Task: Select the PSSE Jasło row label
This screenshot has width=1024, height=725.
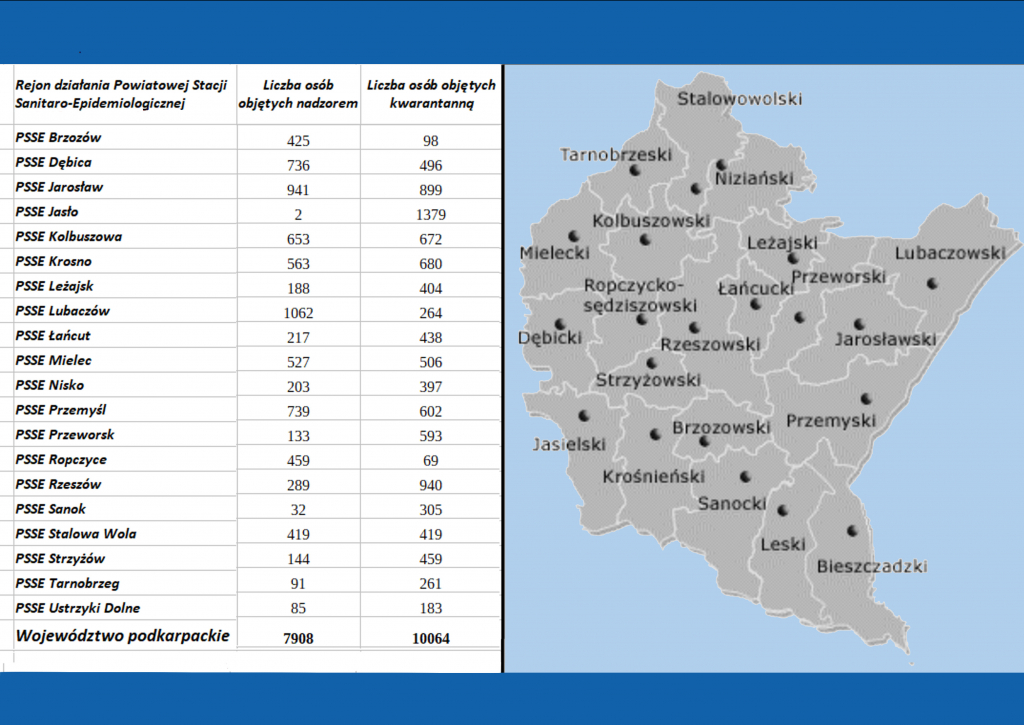Action: click(47, 212)
